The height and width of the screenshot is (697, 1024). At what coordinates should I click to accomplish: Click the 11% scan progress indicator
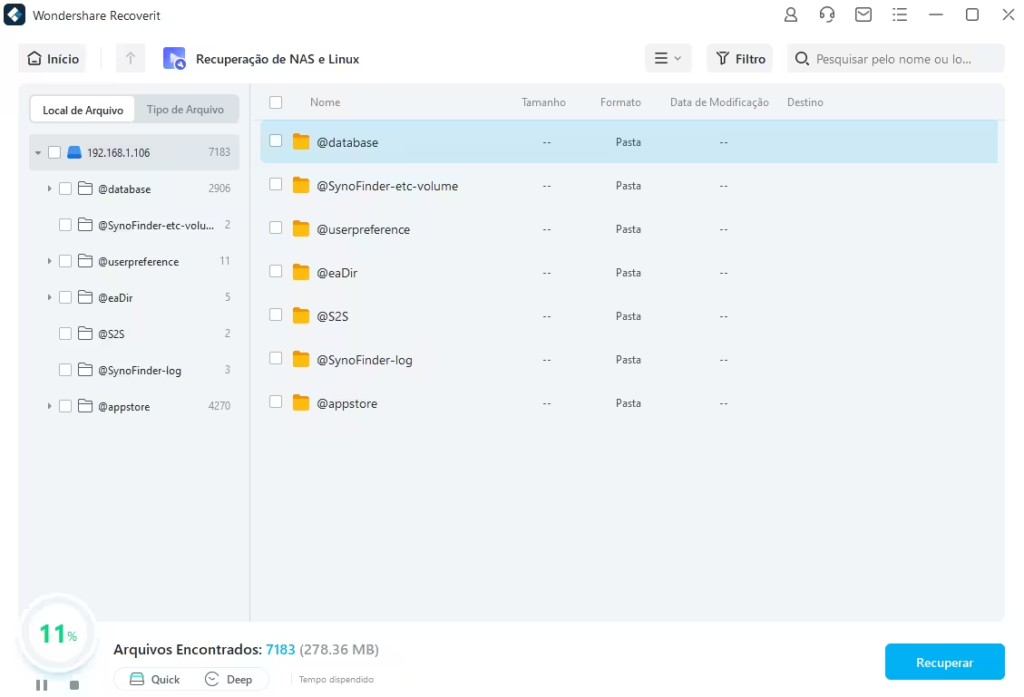57,634
